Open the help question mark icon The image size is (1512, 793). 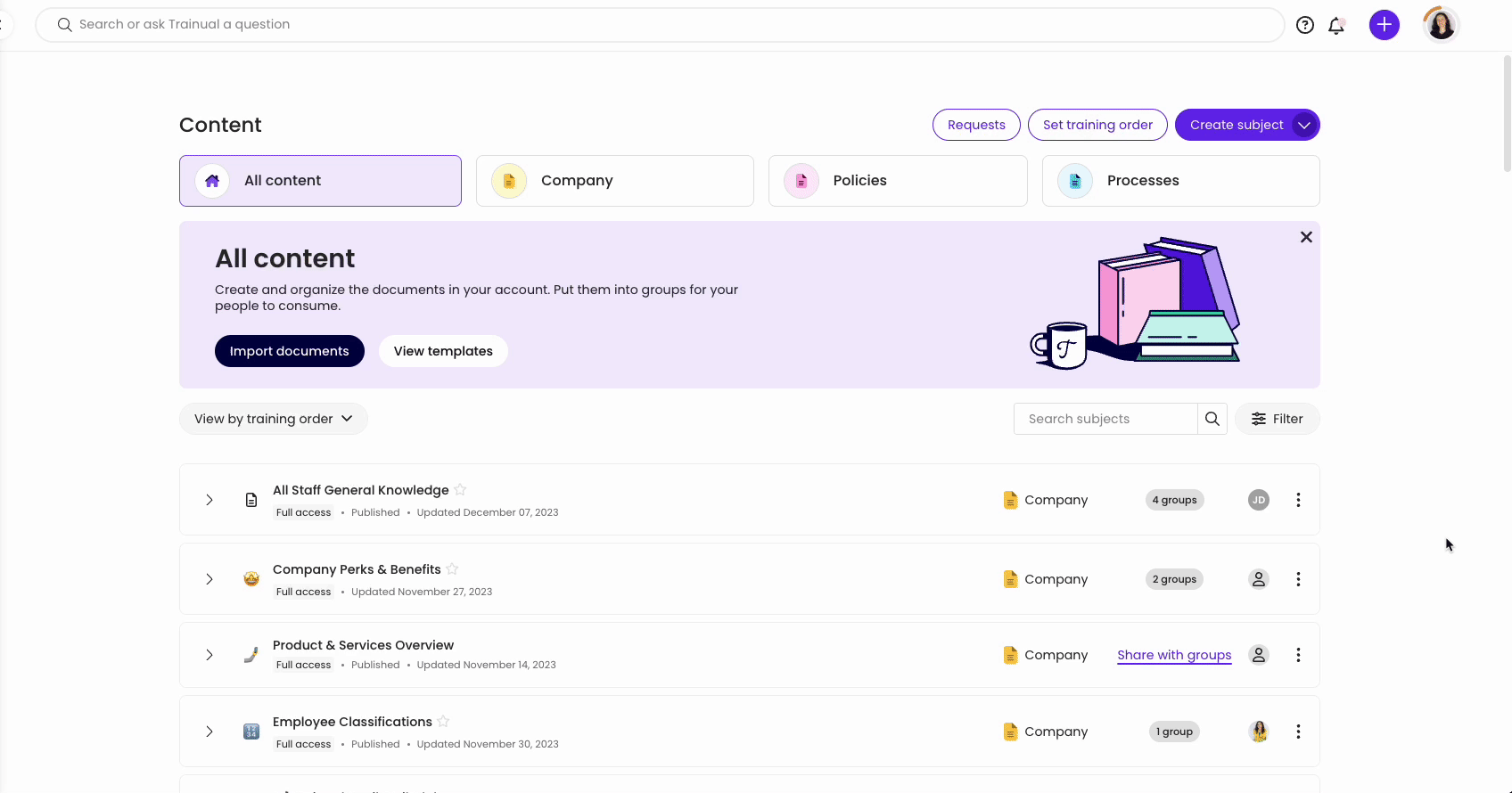(1305, 25)
